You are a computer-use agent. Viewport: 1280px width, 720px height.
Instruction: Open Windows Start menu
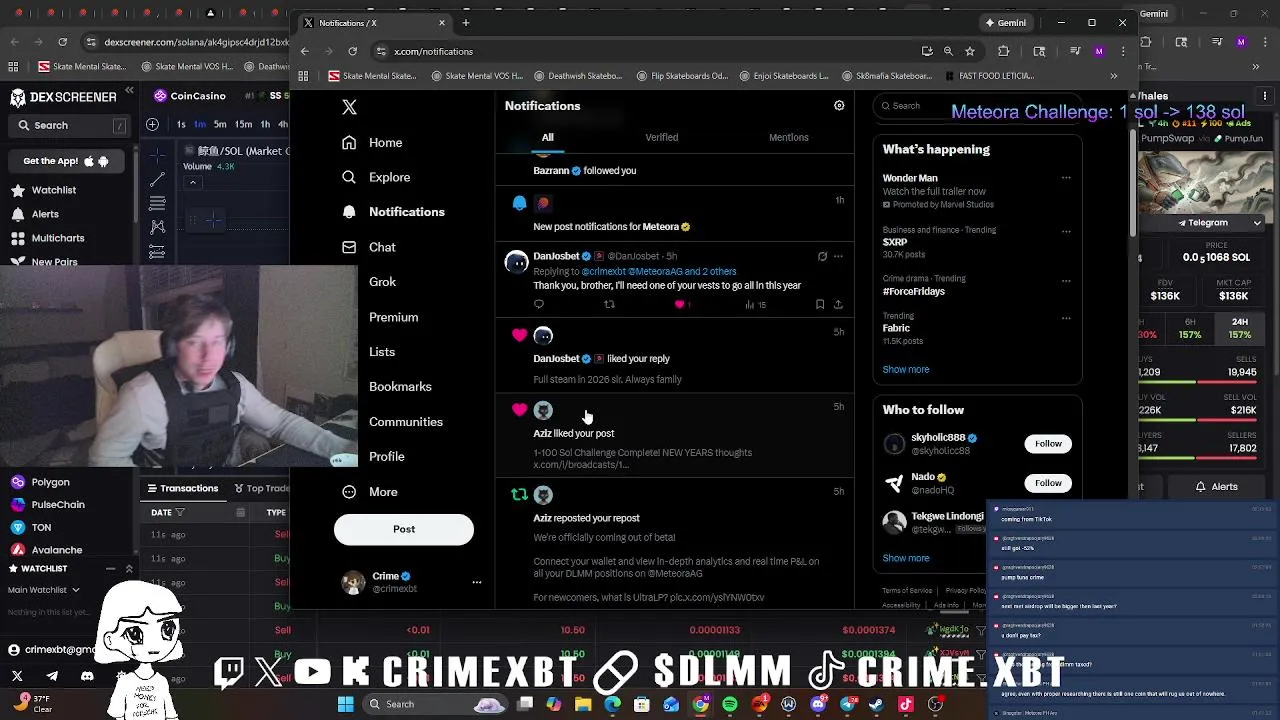pos(345,704)
